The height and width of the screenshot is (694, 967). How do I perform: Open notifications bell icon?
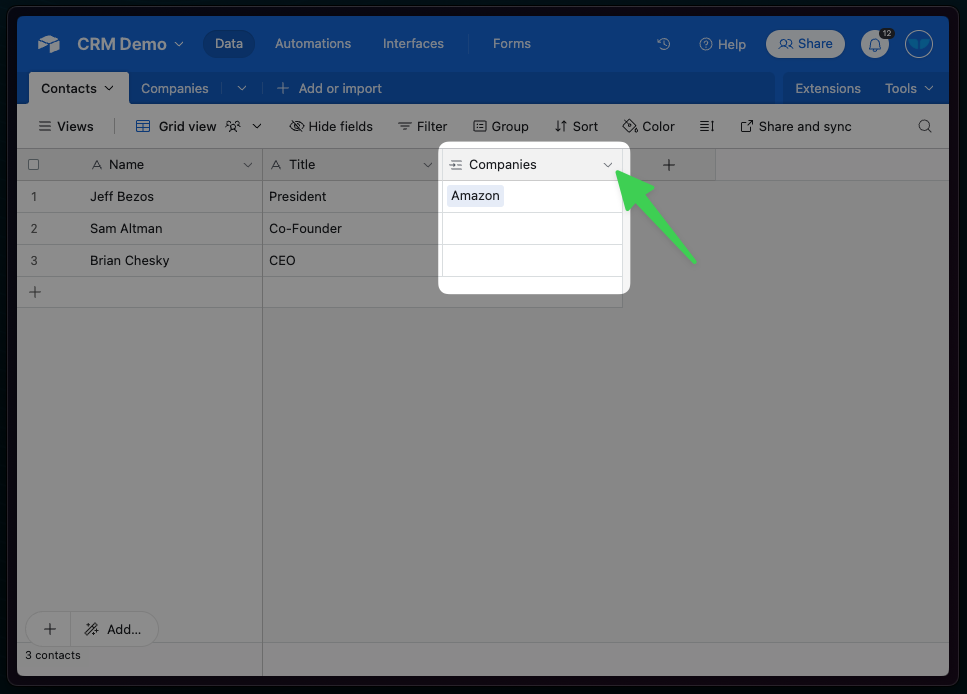click(874, 44)
